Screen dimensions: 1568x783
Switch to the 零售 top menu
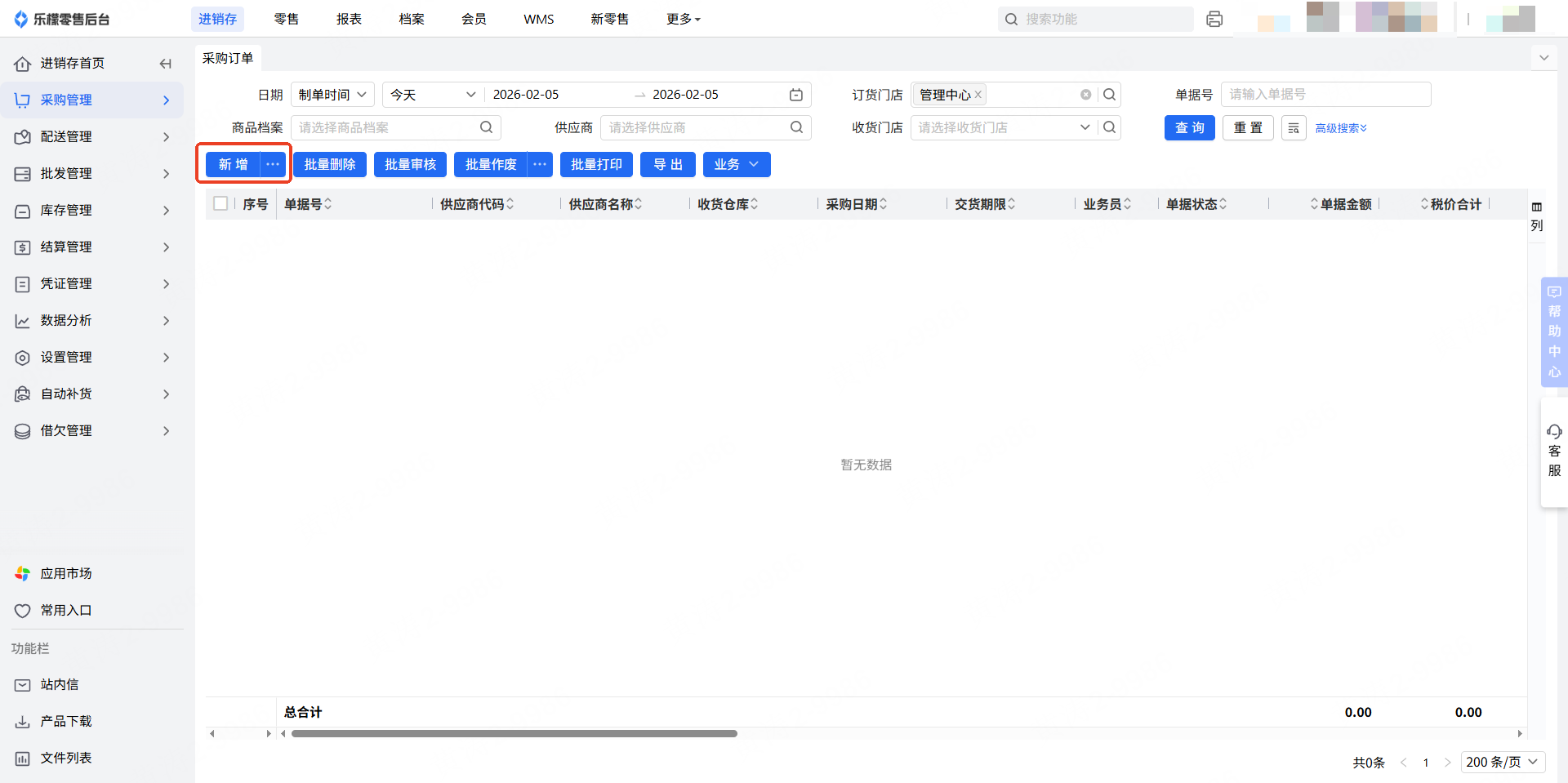point(286,19)
